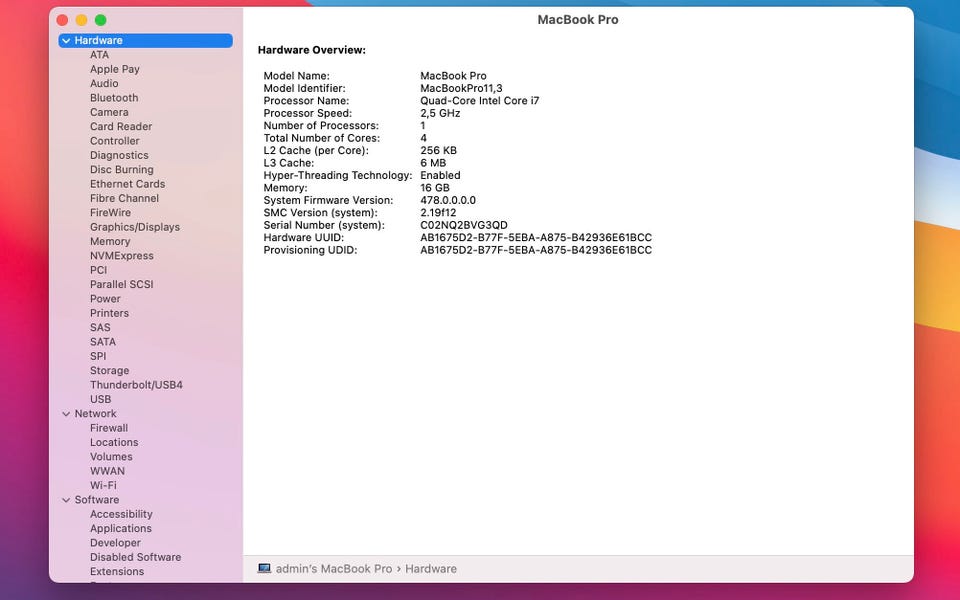Open Disc Burning in the sidebar
The image size is (960, 600).
click(122, 170)
